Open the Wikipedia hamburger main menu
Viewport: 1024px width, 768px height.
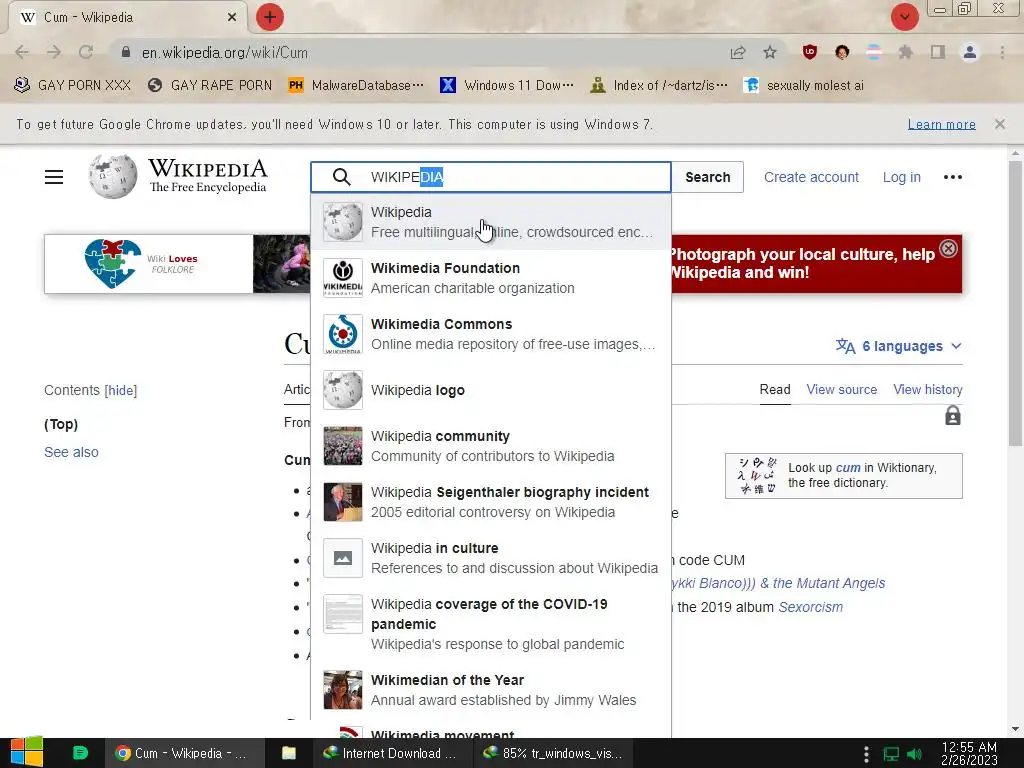pos(54,177)
